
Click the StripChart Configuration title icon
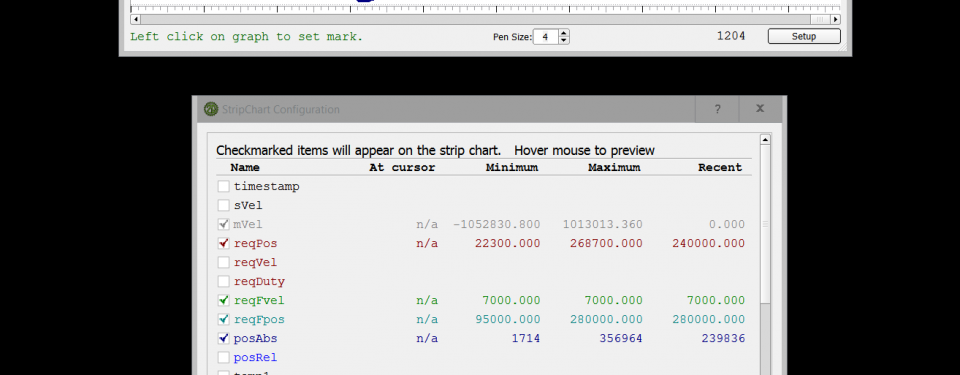(211, 109)
